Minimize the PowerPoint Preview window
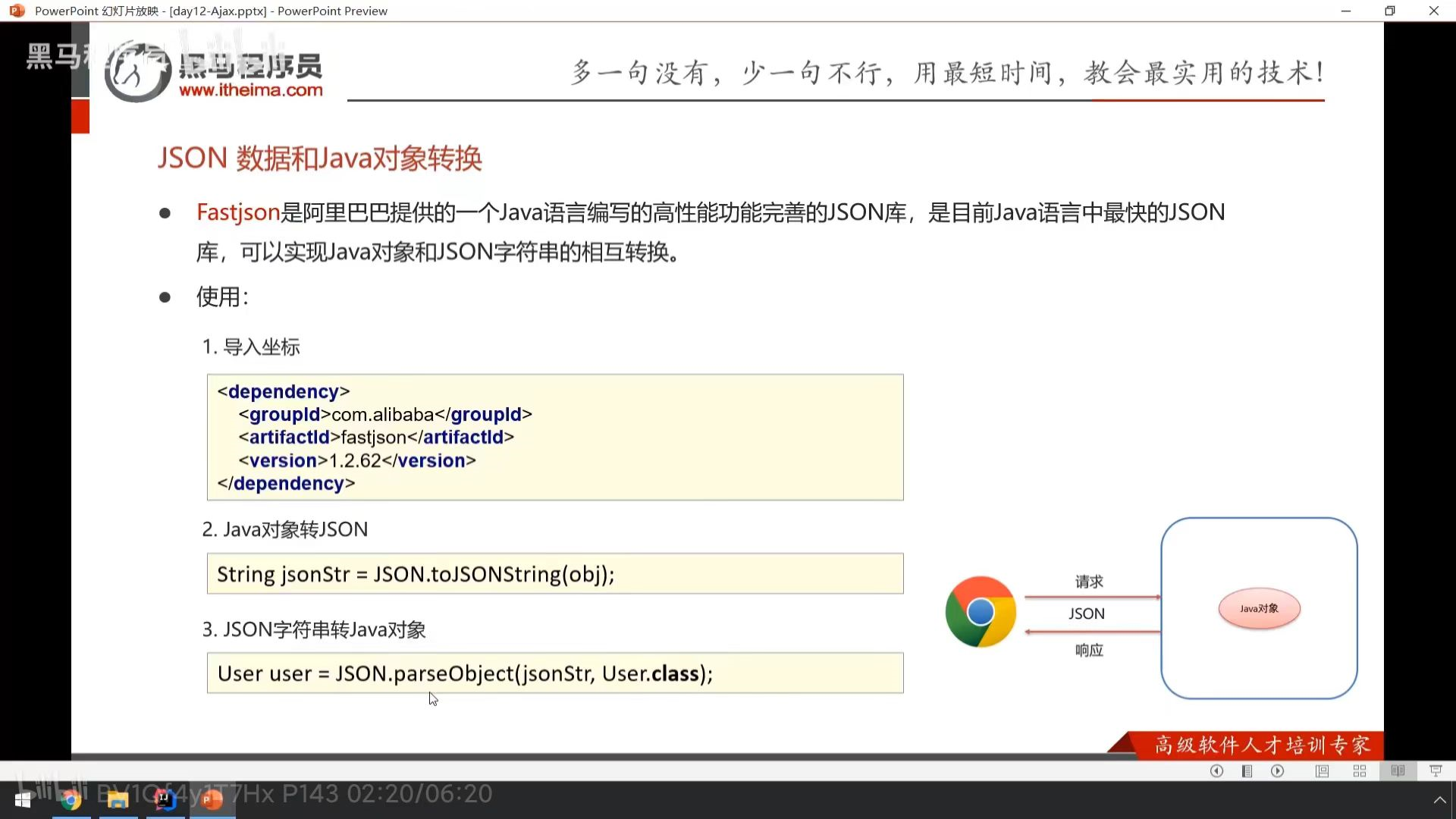Screen dimensions: 1456x819 click(1346, 11)
